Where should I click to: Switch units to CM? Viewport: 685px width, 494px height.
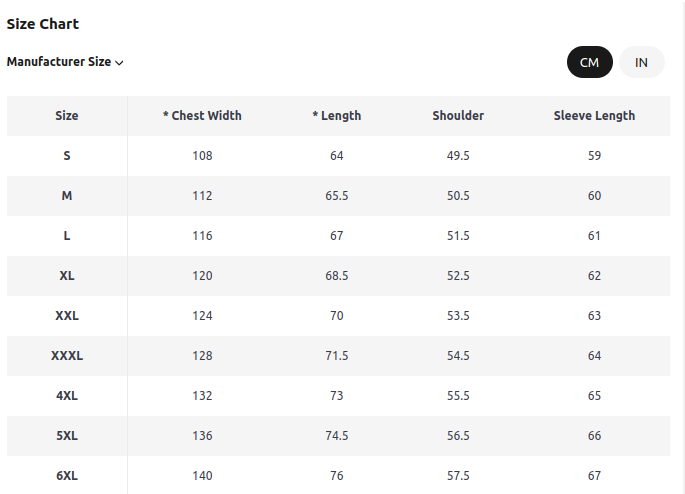coord(589,62)
